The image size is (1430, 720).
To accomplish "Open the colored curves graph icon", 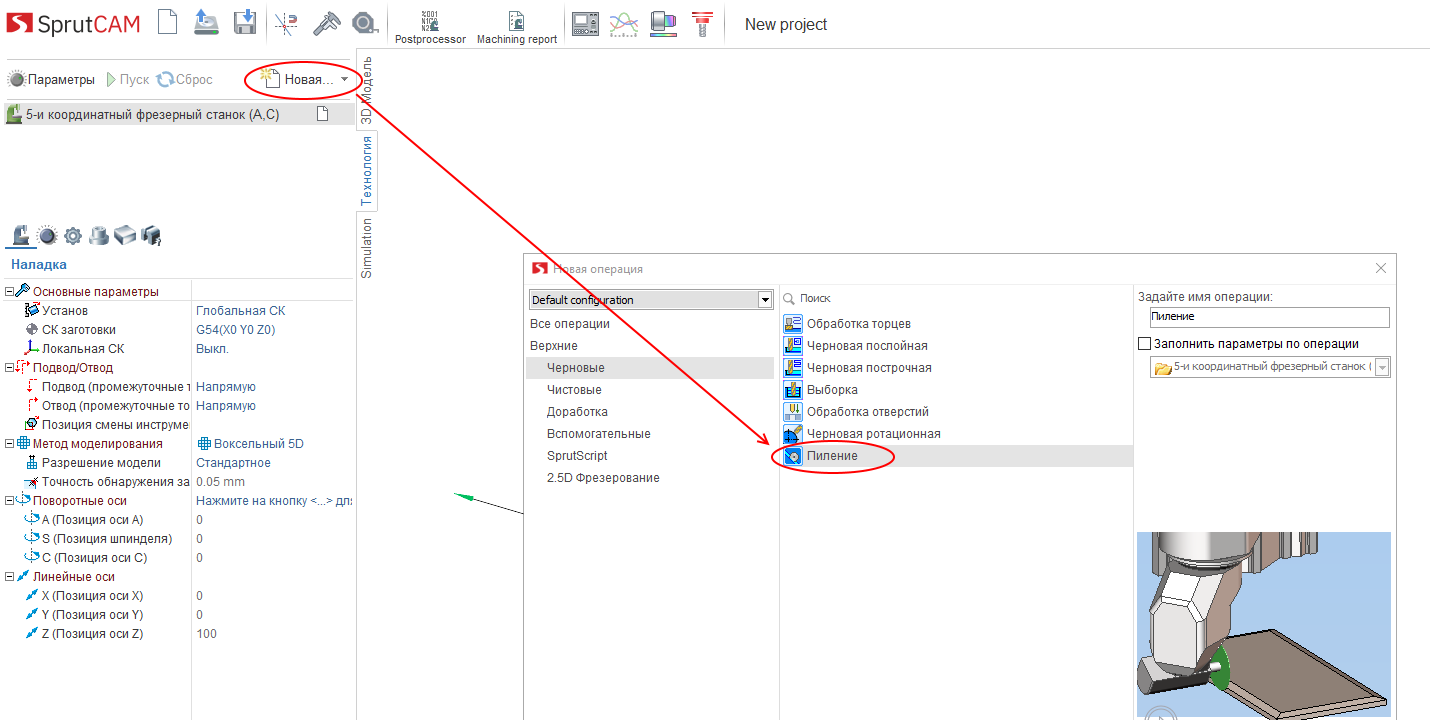I will 624,23.
